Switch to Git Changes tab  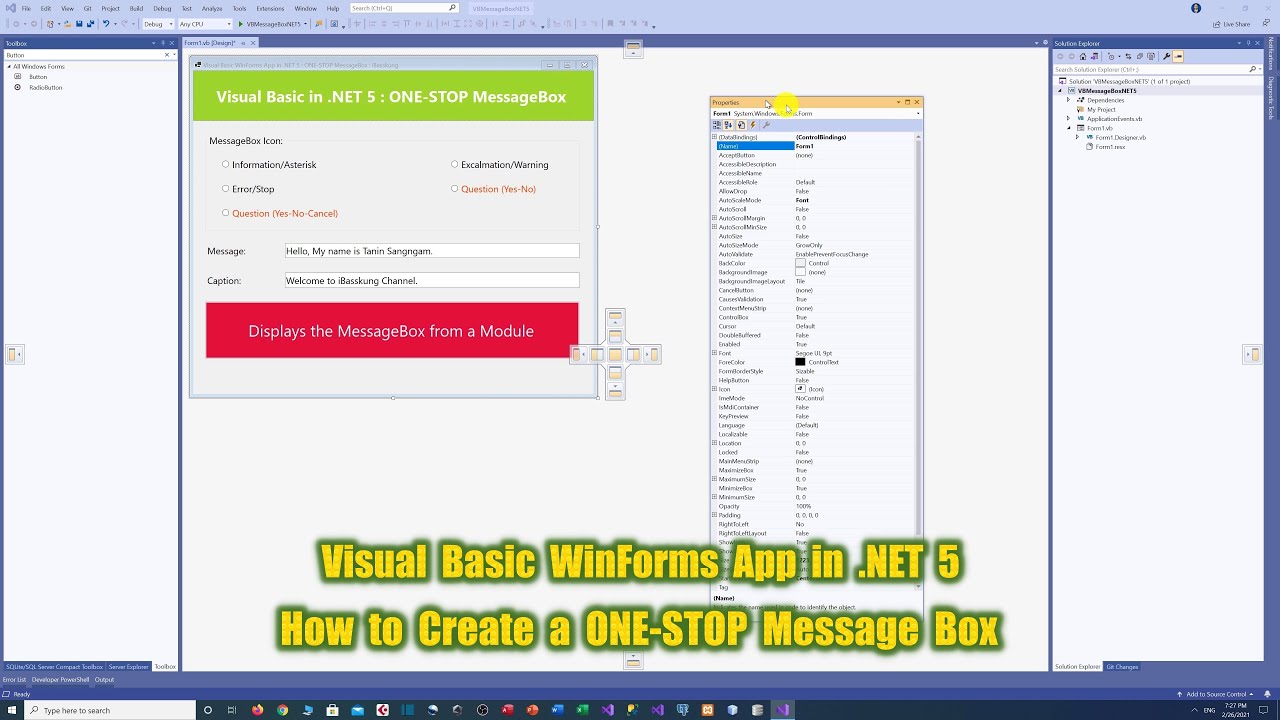[x=1122, y=666]
